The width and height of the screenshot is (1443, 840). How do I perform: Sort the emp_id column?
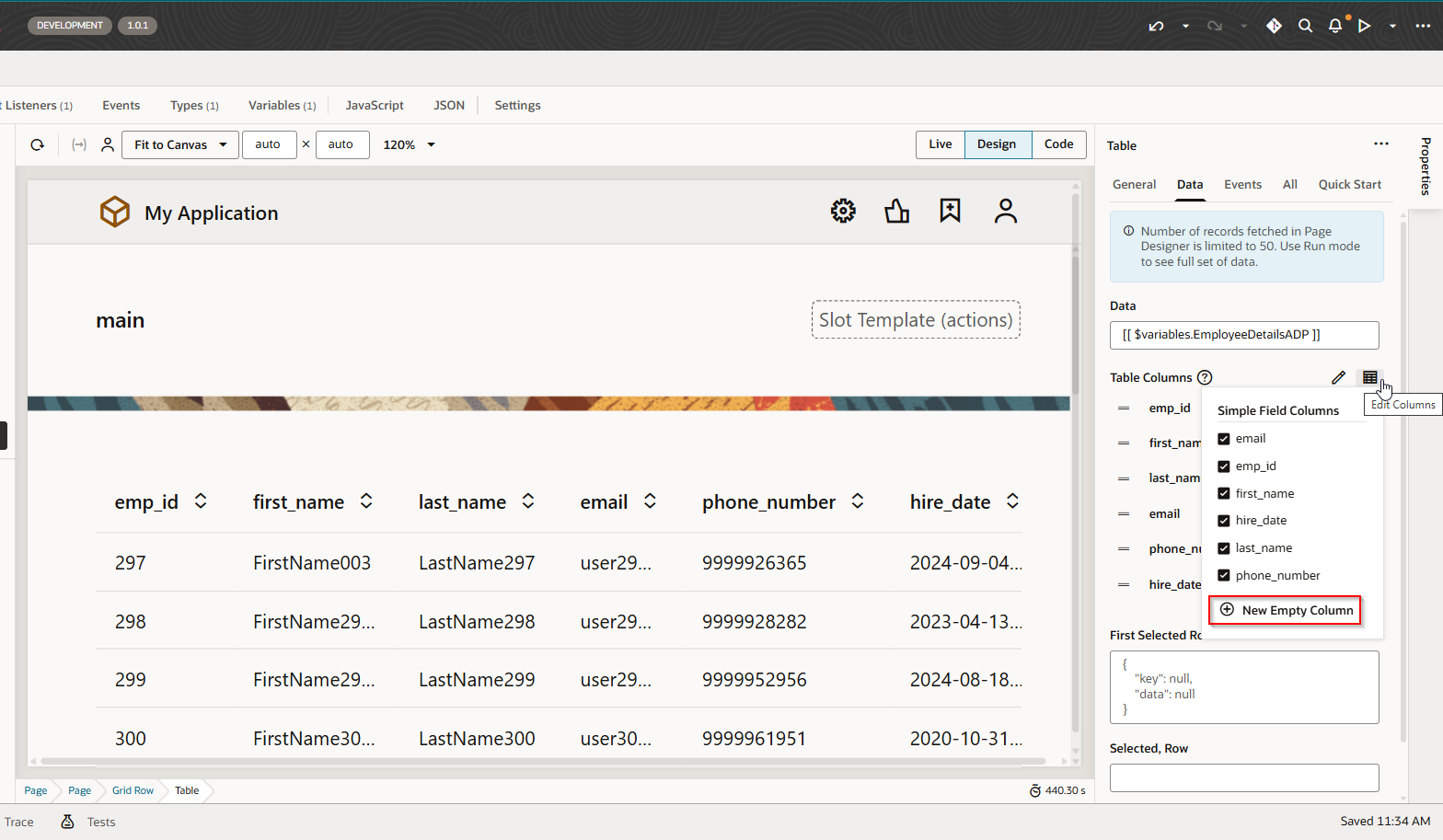click(201, 501)
